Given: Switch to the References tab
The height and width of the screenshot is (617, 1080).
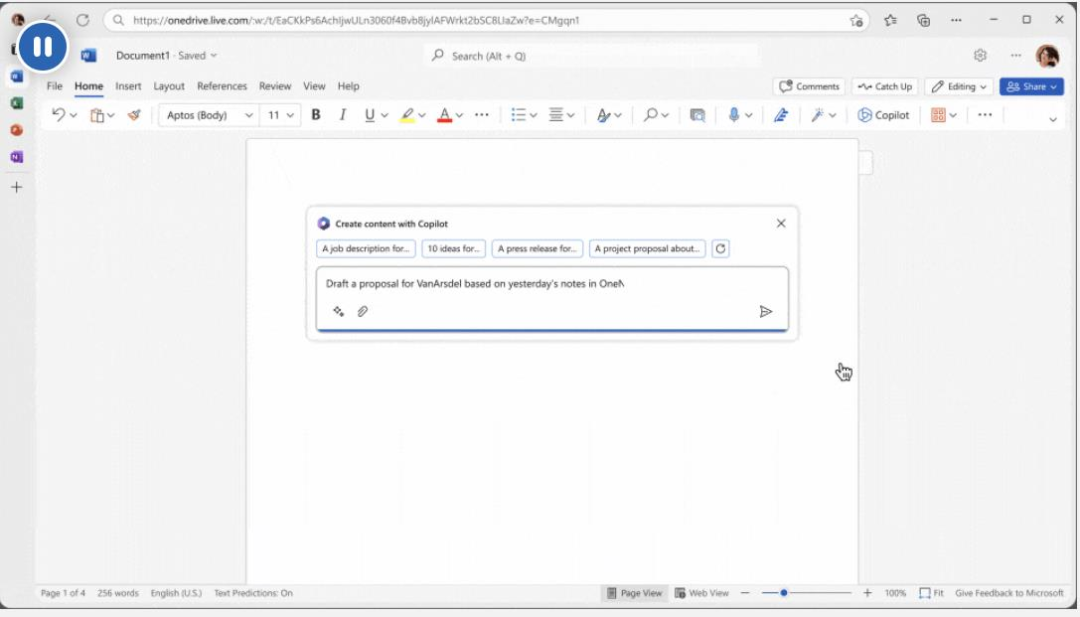Looking at the screenshot, I should [x=221, y=87].
